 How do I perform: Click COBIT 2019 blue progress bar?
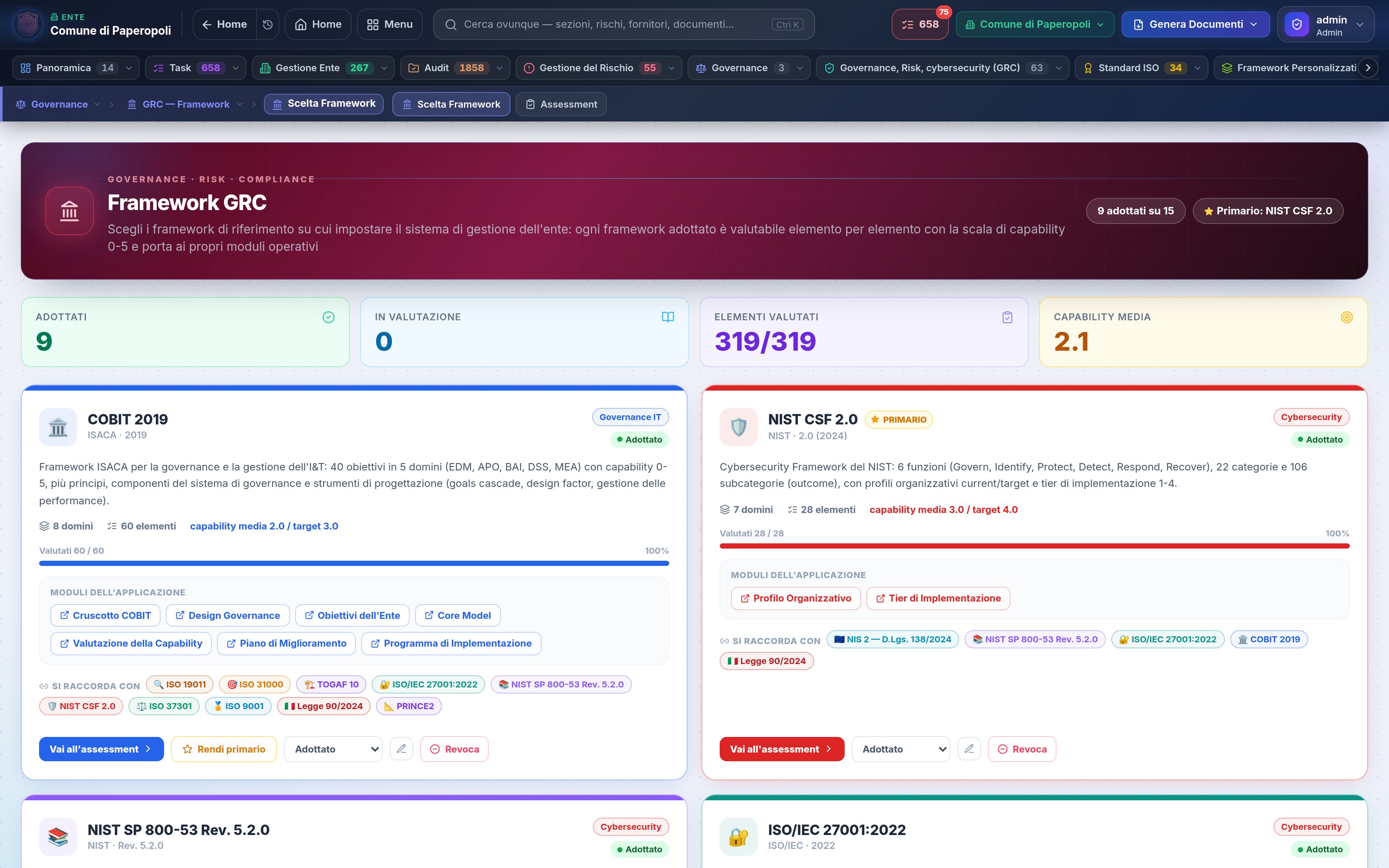click(354, 563)
